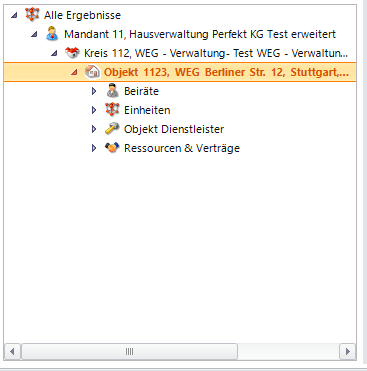The width and height of the screenshot is (367, 371).
Task: Collapse the Alle Ergebnisse root node
Action: [14, 15]
